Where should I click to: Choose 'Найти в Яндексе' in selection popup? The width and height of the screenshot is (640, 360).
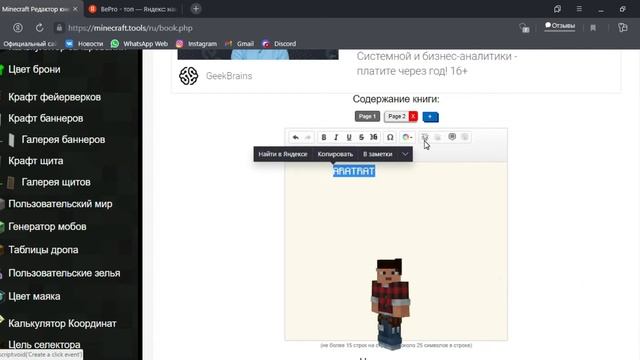tap(282, 154)
